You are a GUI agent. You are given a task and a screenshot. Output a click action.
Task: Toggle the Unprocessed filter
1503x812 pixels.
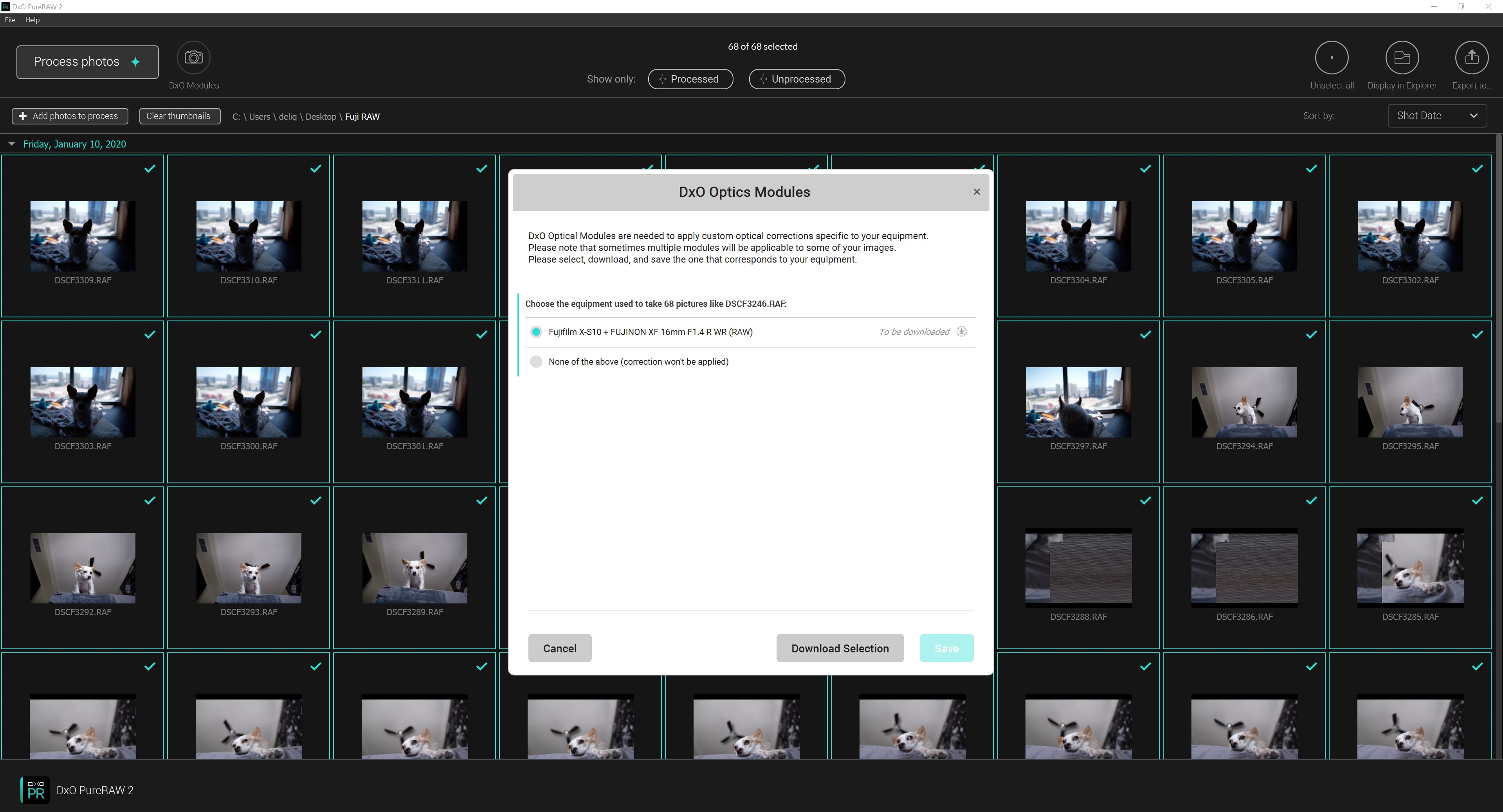[x=797, y=79]
